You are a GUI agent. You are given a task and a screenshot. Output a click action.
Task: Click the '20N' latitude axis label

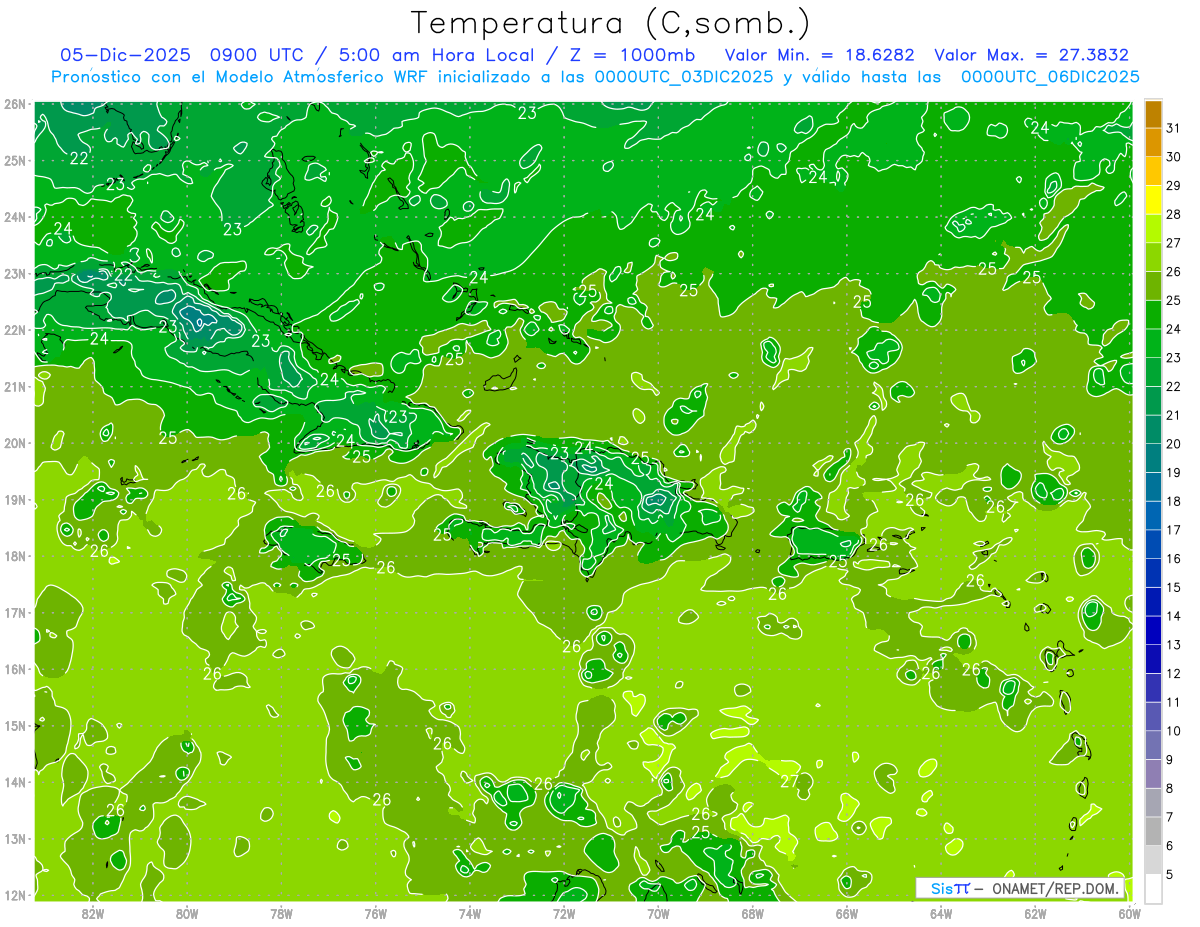click(x=14, y=443)
